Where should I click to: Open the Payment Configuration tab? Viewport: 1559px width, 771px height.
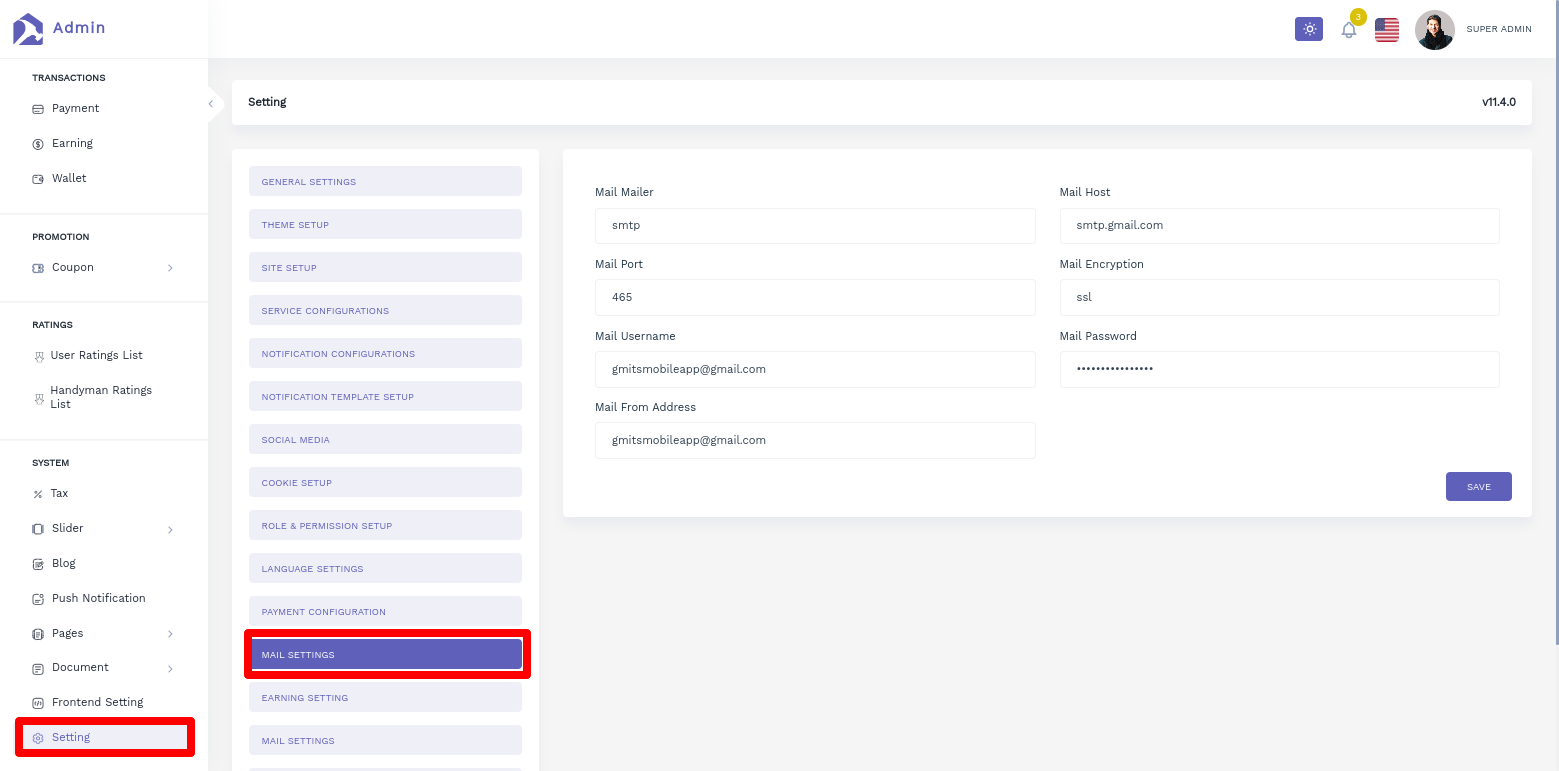[385, 611]
